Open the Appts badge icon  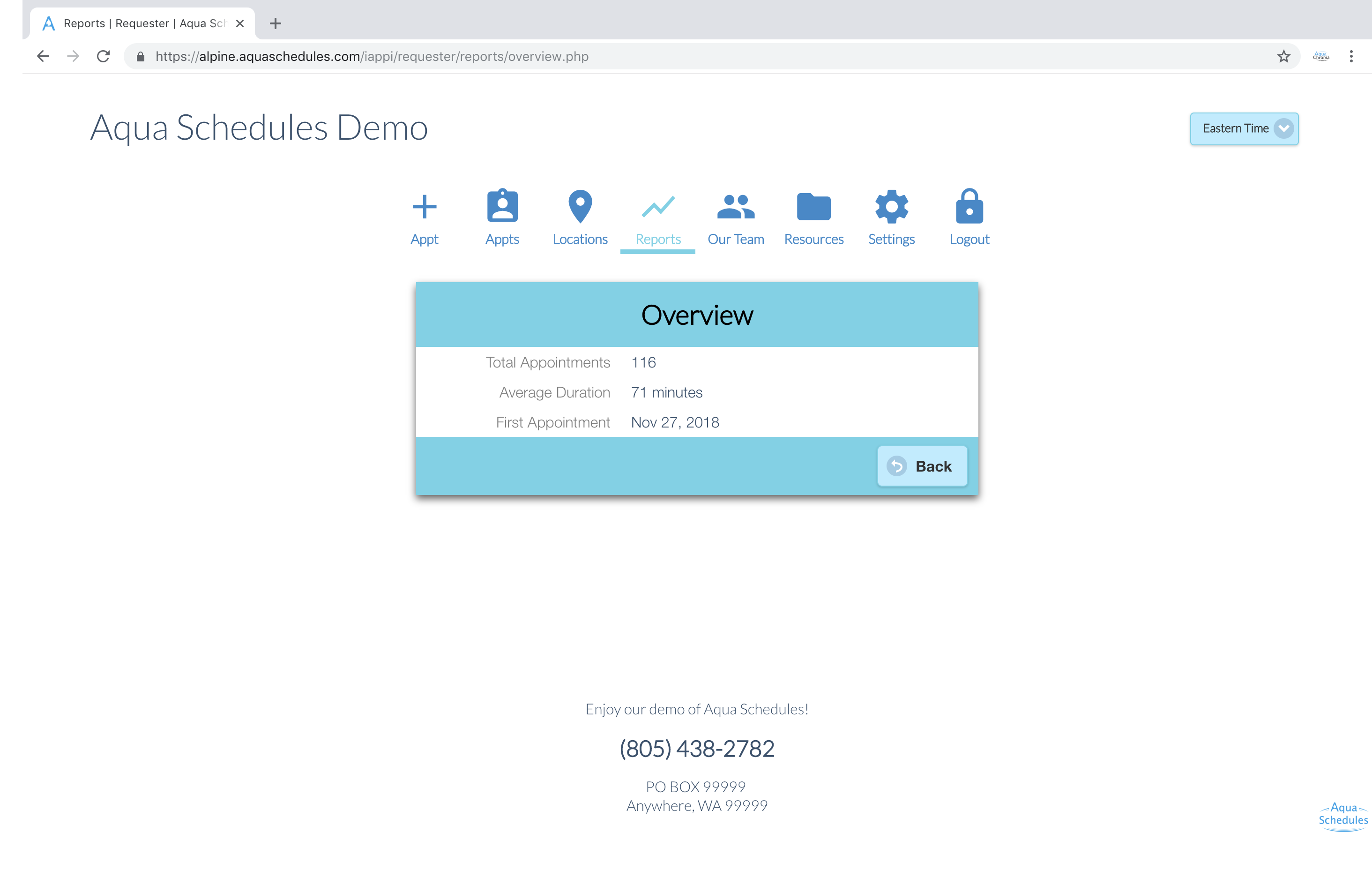click(502, 206)
